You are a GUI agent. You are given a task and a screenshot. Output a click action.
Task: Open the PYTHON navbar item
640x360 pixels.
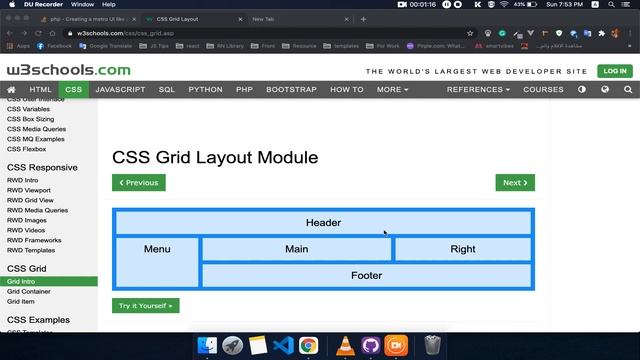point(205,89)
